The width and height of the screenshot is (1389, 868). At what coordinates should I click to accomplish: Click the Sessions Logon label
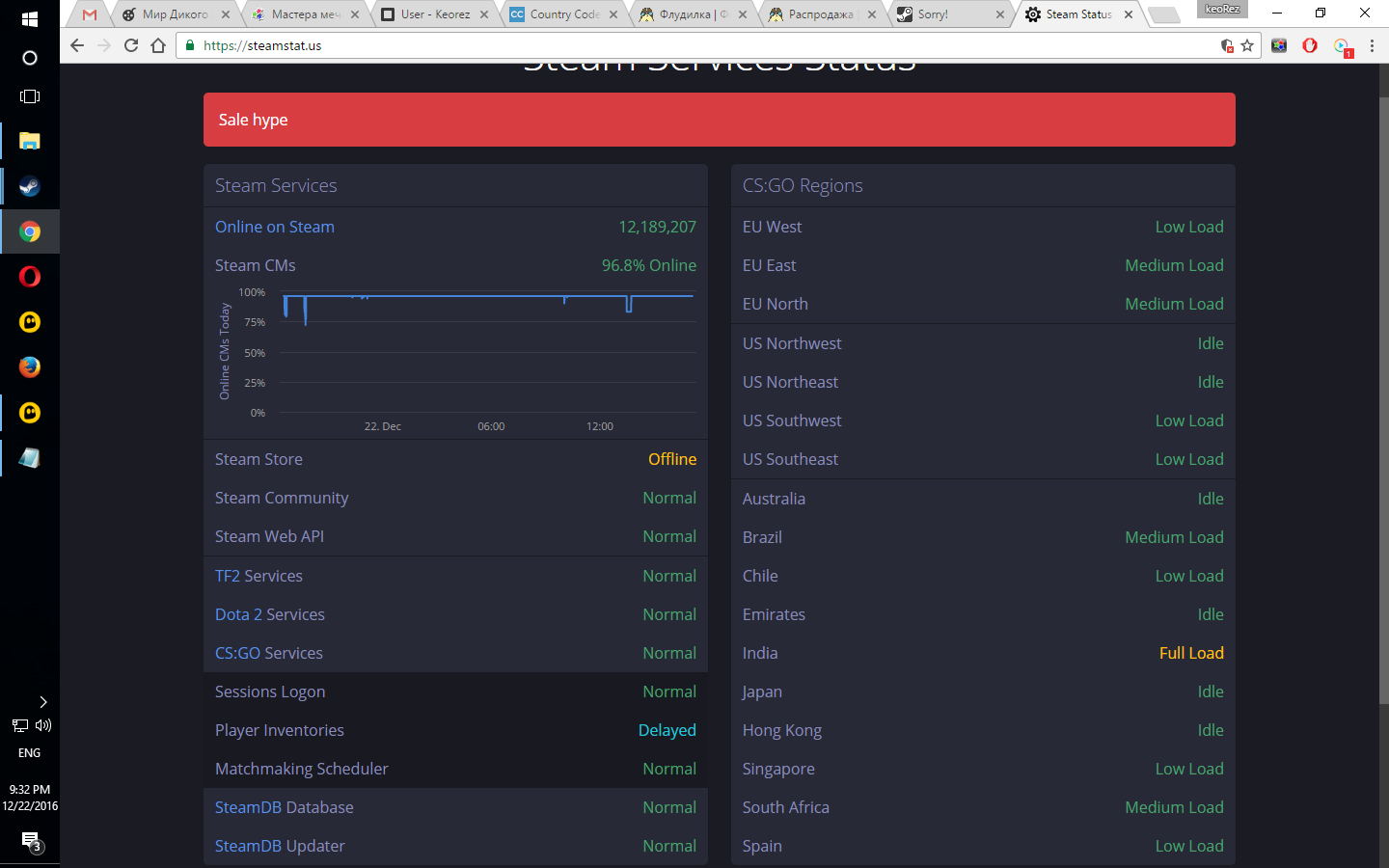(270, 692)
